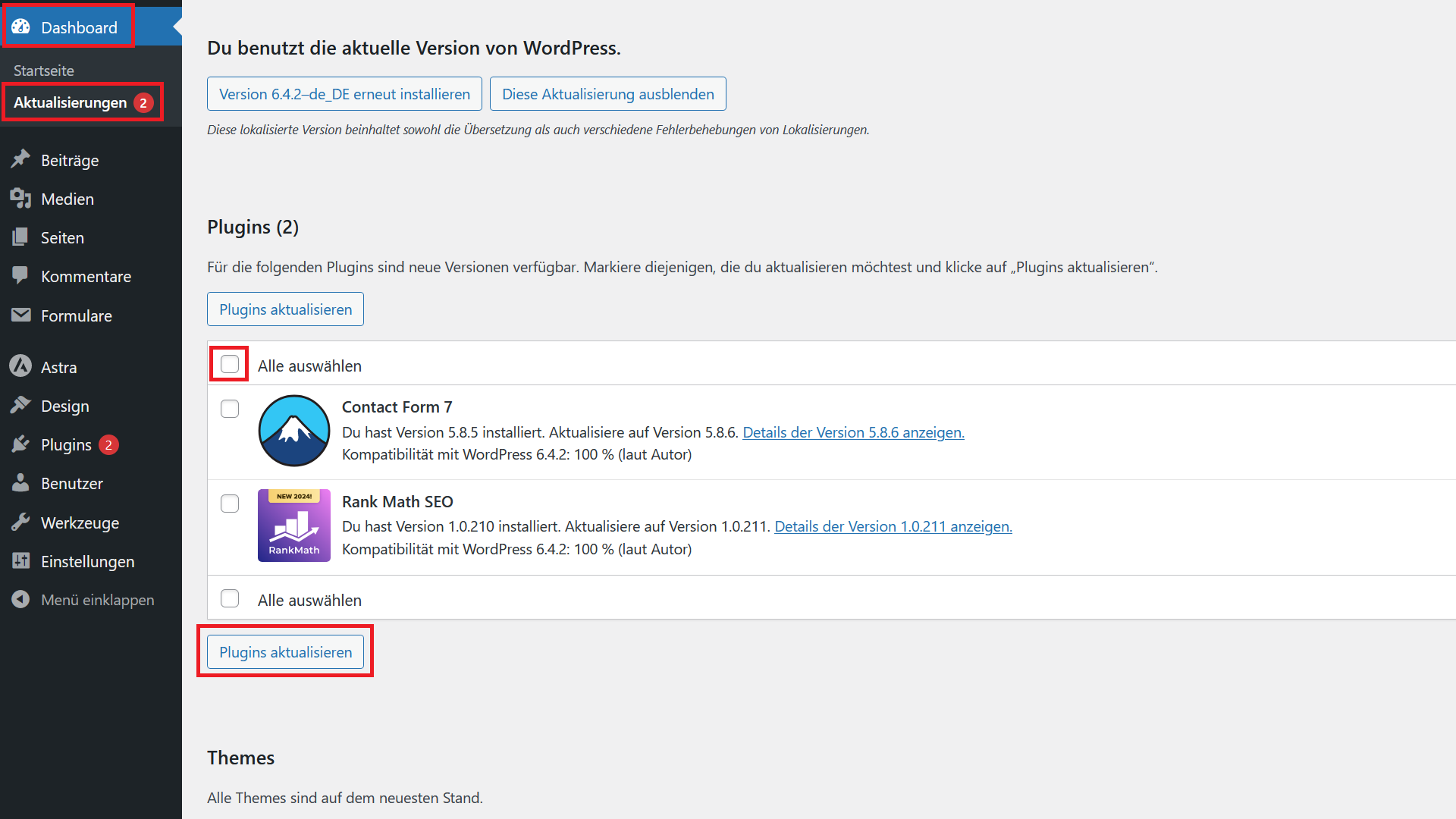
Task: Open Kommentare in the sidebar
Action: pyautogui.click(x=91, y=276)
